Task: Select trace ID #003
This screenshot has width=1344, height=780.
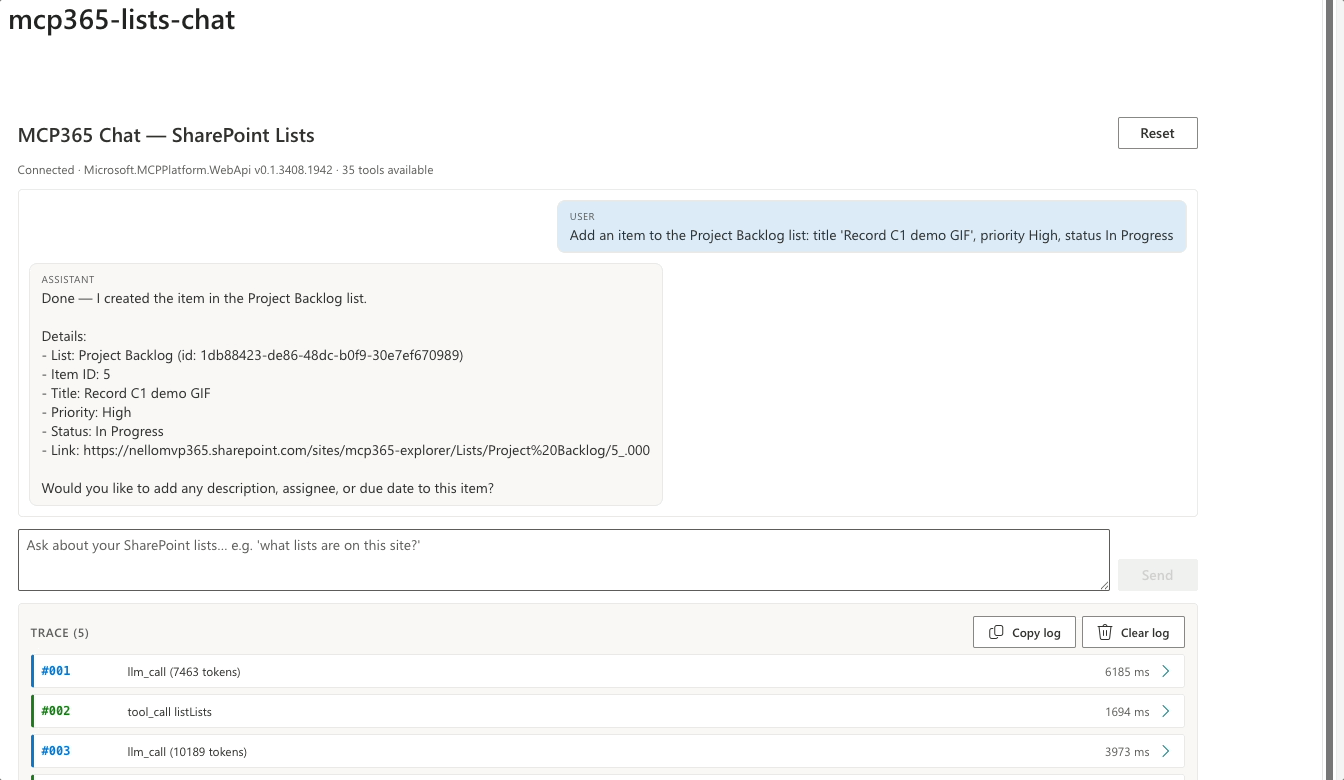Action: pyautogui.click(x=56, y=751)
